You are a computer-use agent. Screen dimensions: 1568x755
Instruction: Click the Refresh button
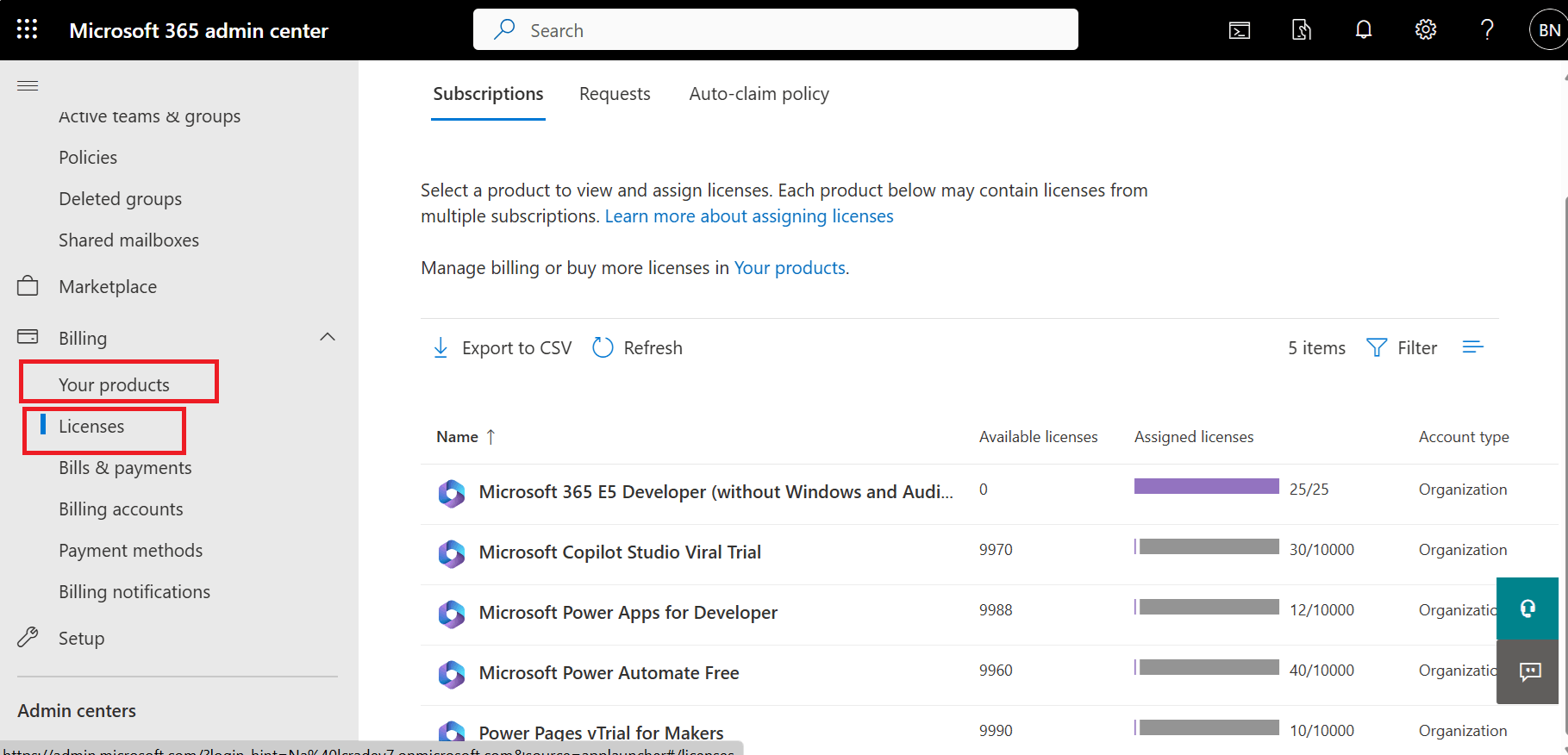tap(638, 348)
